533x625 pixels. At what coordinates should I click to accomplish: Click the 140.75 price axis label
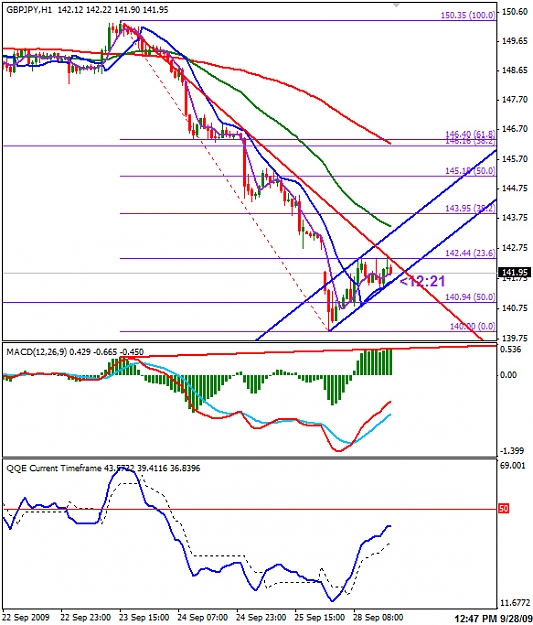tap(514, 308)
